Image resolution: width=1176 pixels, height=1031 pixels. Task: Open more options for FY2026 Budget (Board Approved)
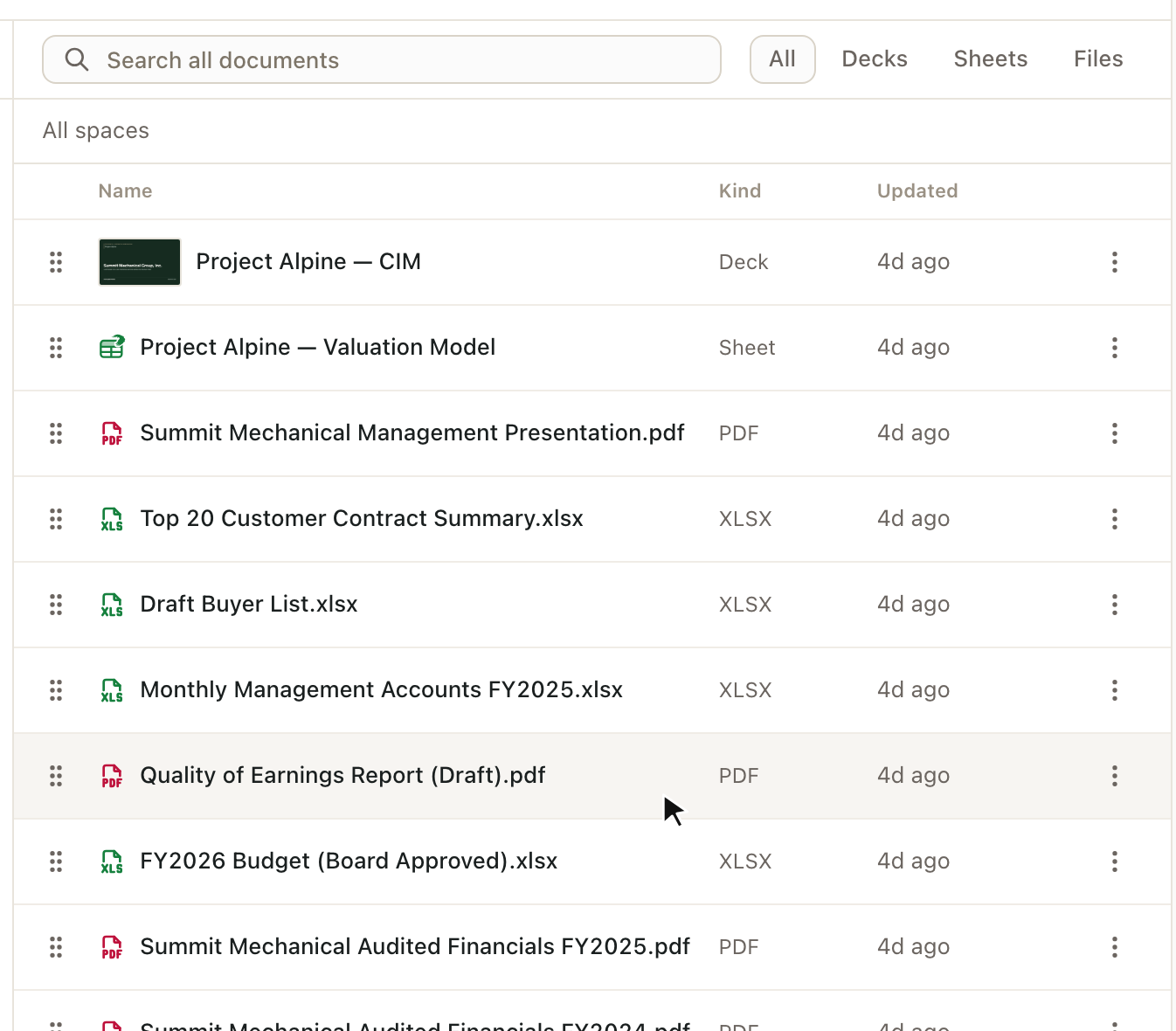coord(1115,861)
